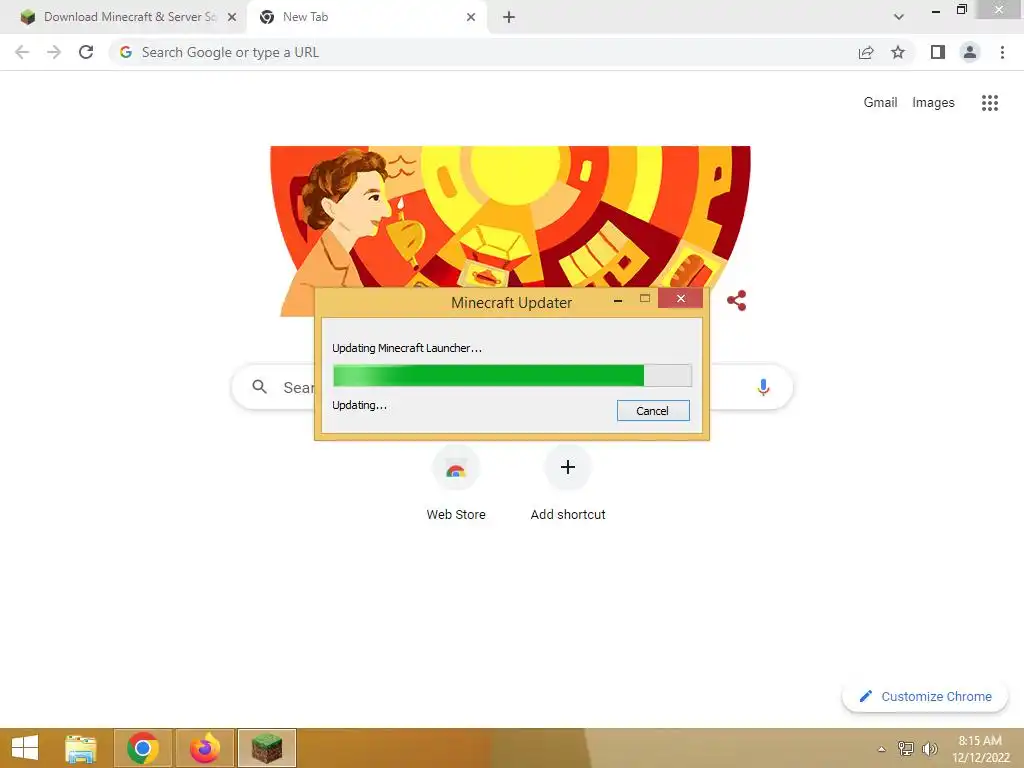
Task: Cancel the Minecraft Launcher update
Action: [653, 411]
